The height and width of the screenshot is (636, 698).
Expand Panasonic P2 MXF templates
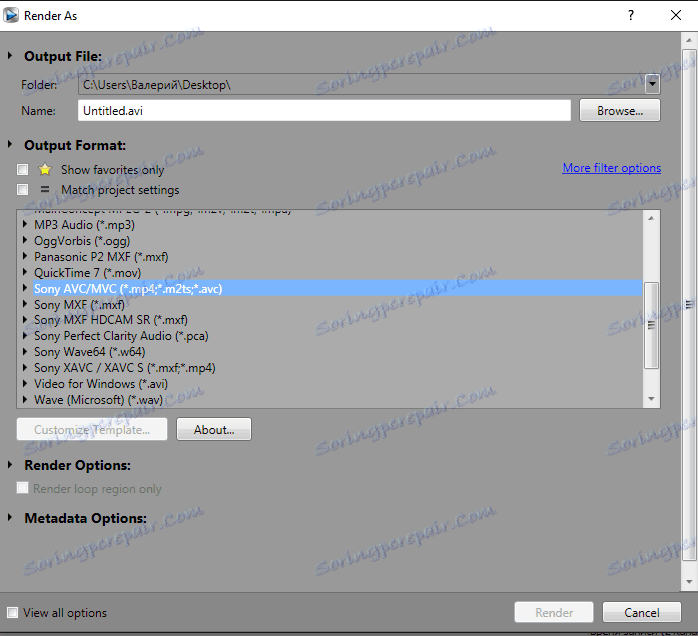pos(25,257)
